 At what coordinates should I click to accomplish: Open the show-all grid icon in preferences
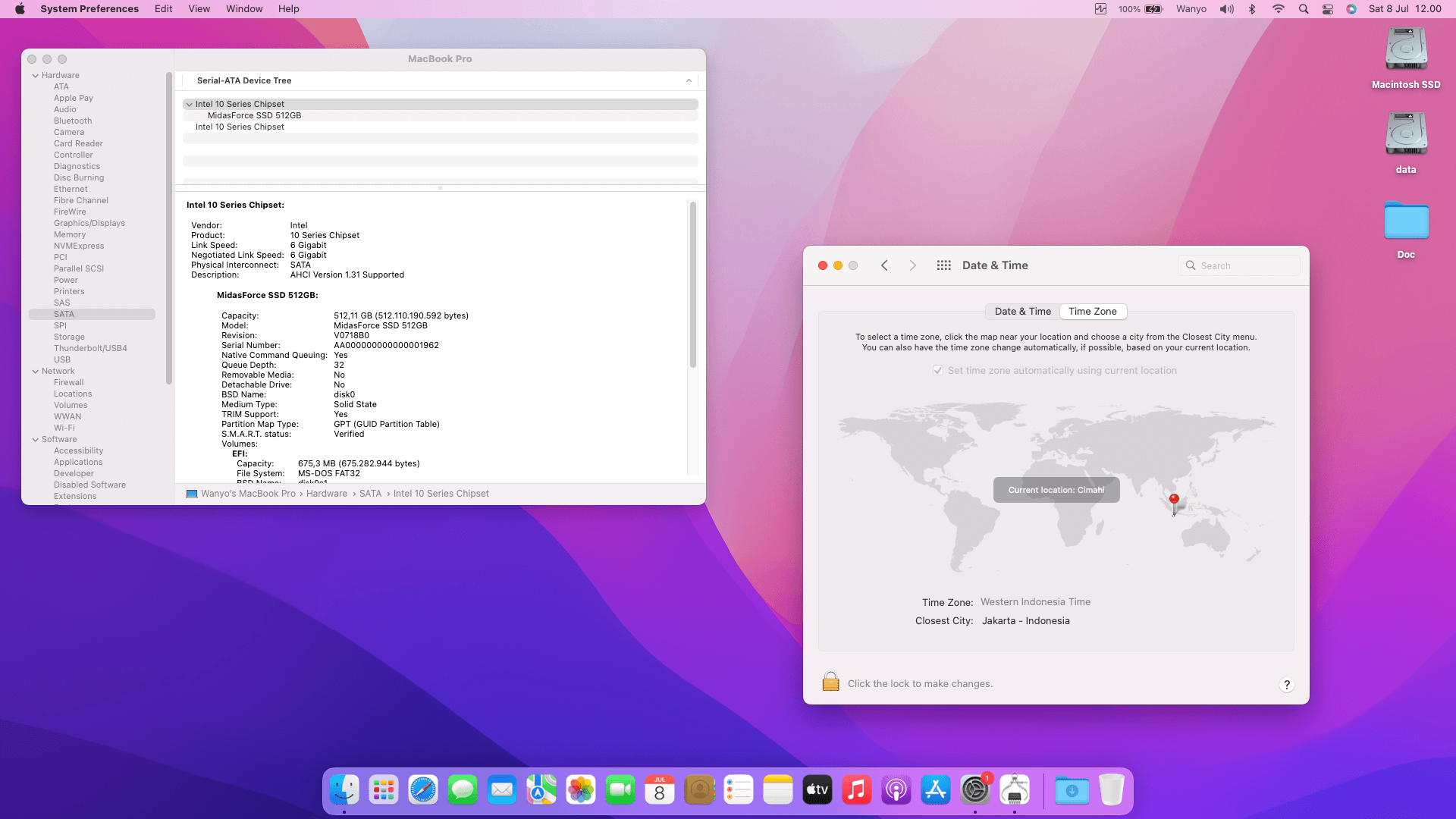coord(943,265)
